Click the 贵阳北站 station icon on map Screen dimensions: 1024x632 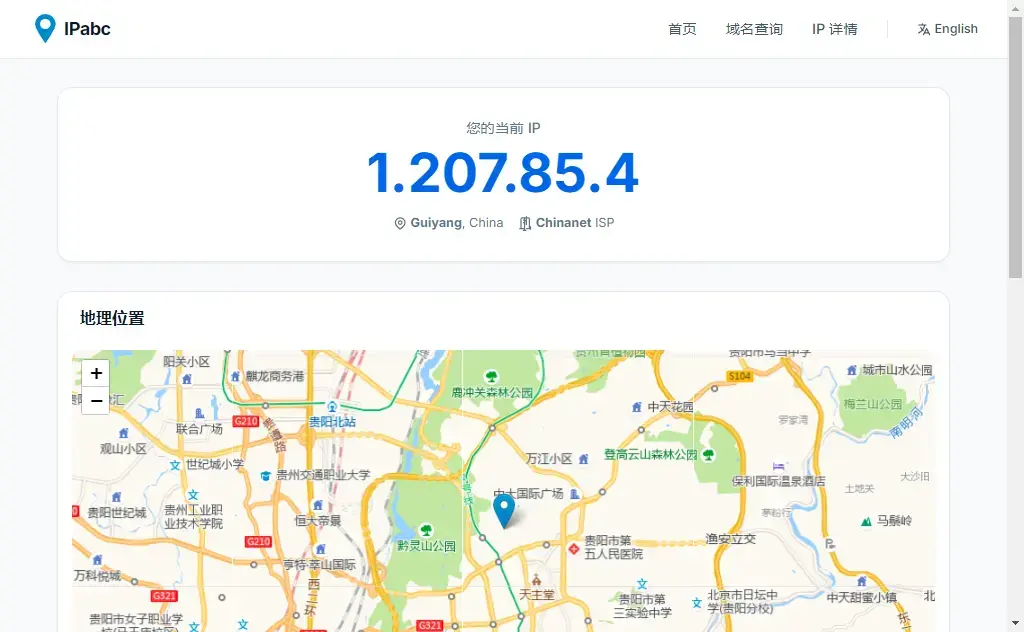coord(332,407)
